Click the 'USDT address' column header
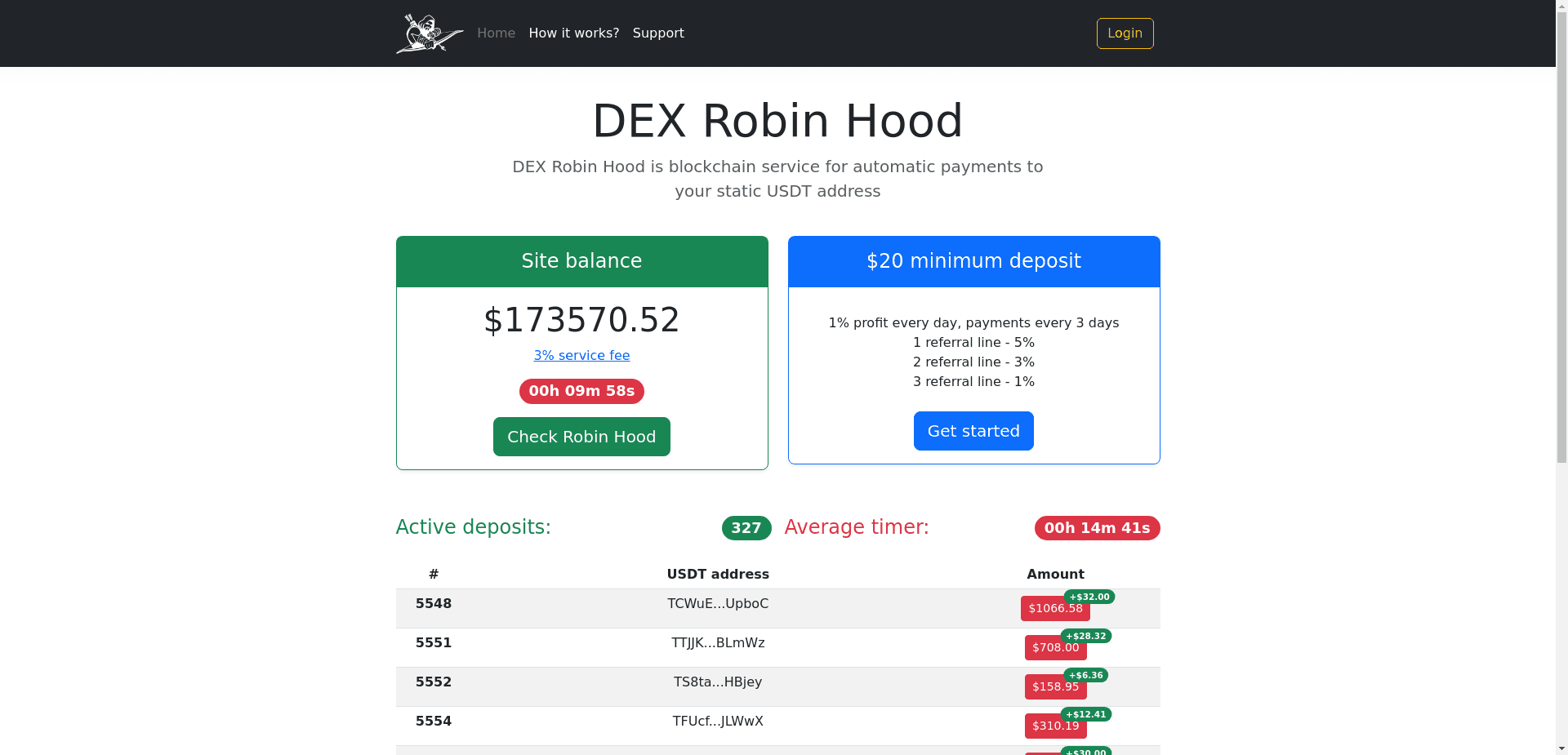This screenshot has width=1568, height=755. [718, 574]
